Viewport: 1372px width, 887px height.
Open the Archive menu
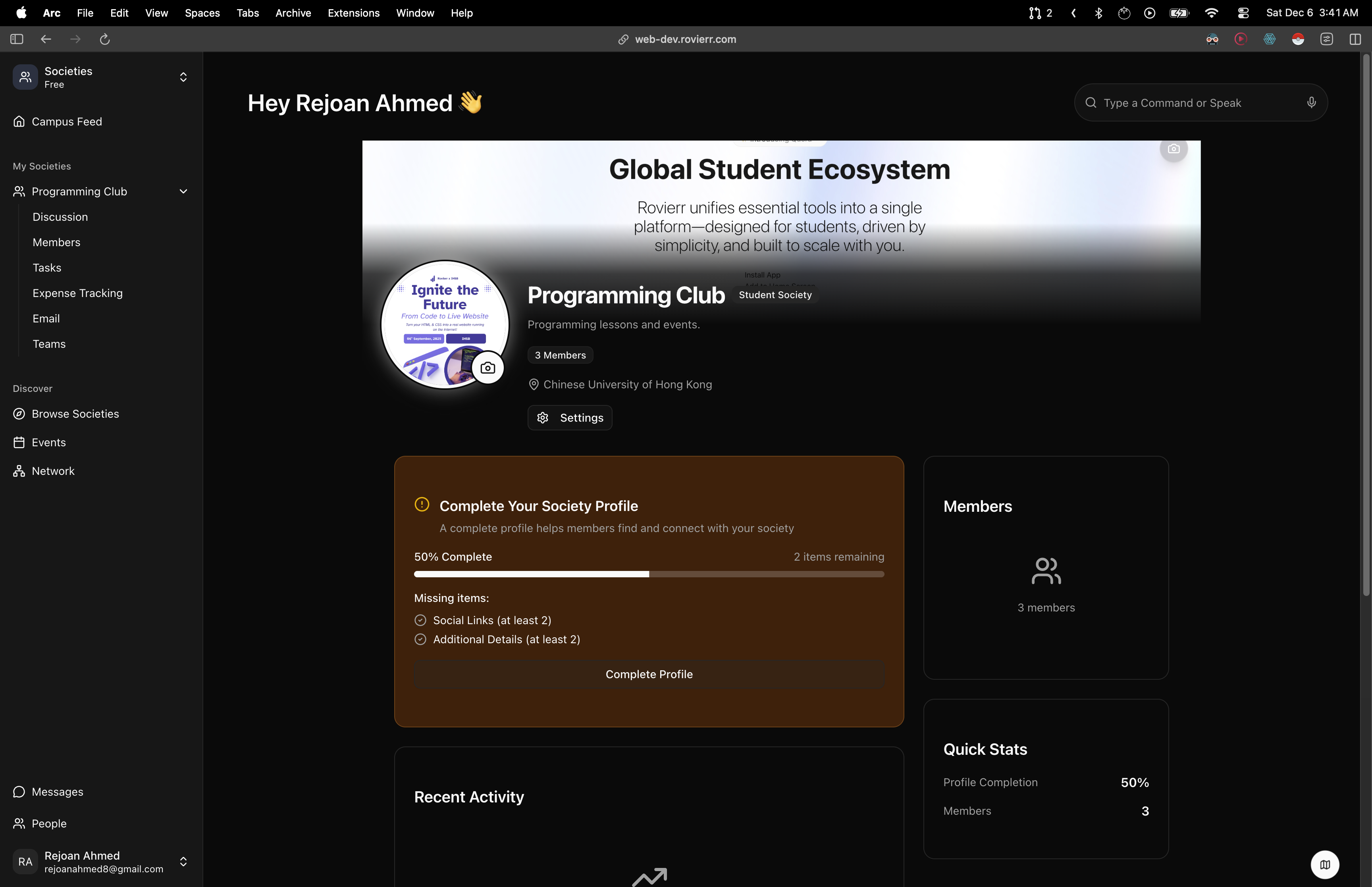click(x=293, y=13)
